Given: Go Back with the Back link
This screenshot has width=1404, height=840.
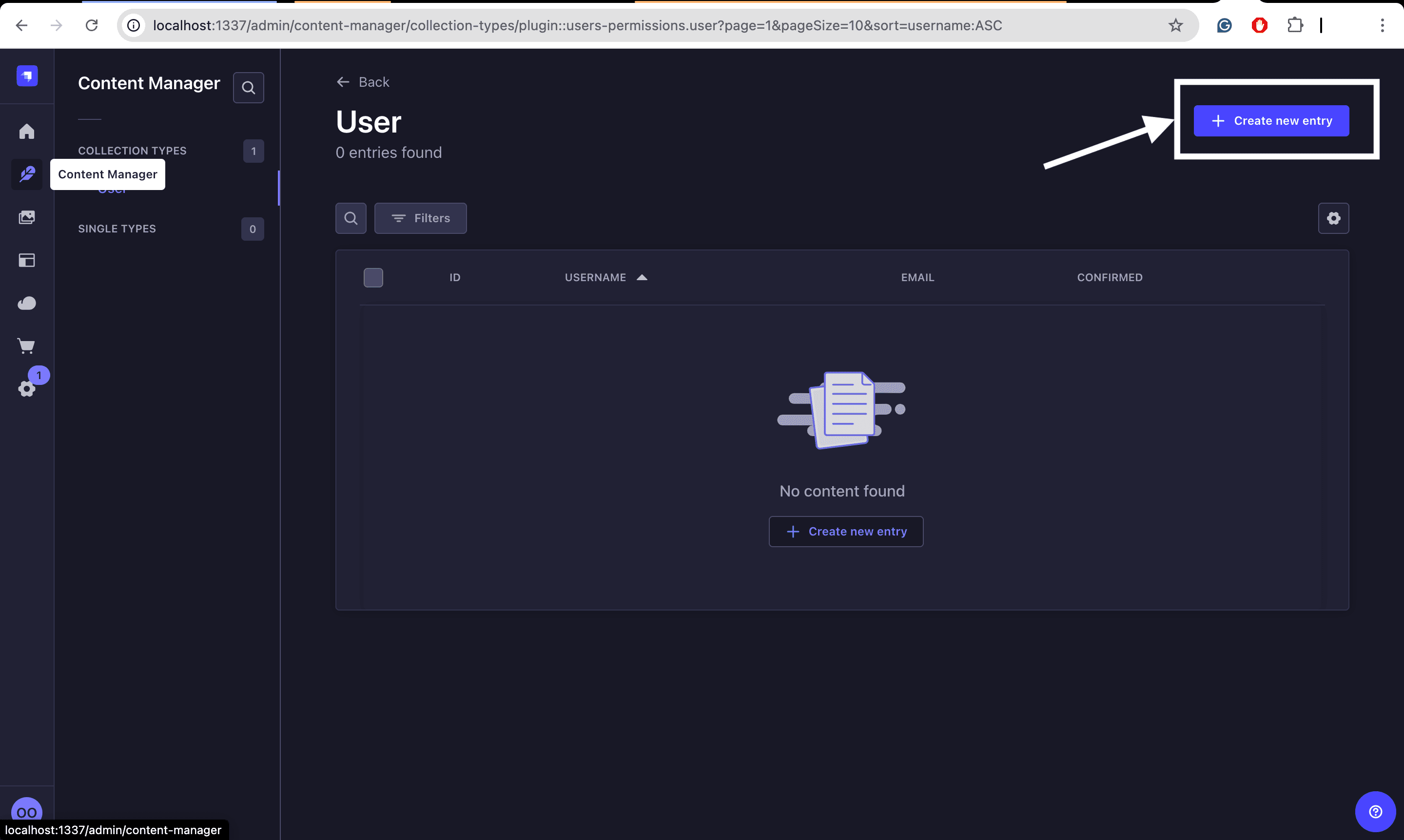Looking at the screenshot, I should point(363,82).
